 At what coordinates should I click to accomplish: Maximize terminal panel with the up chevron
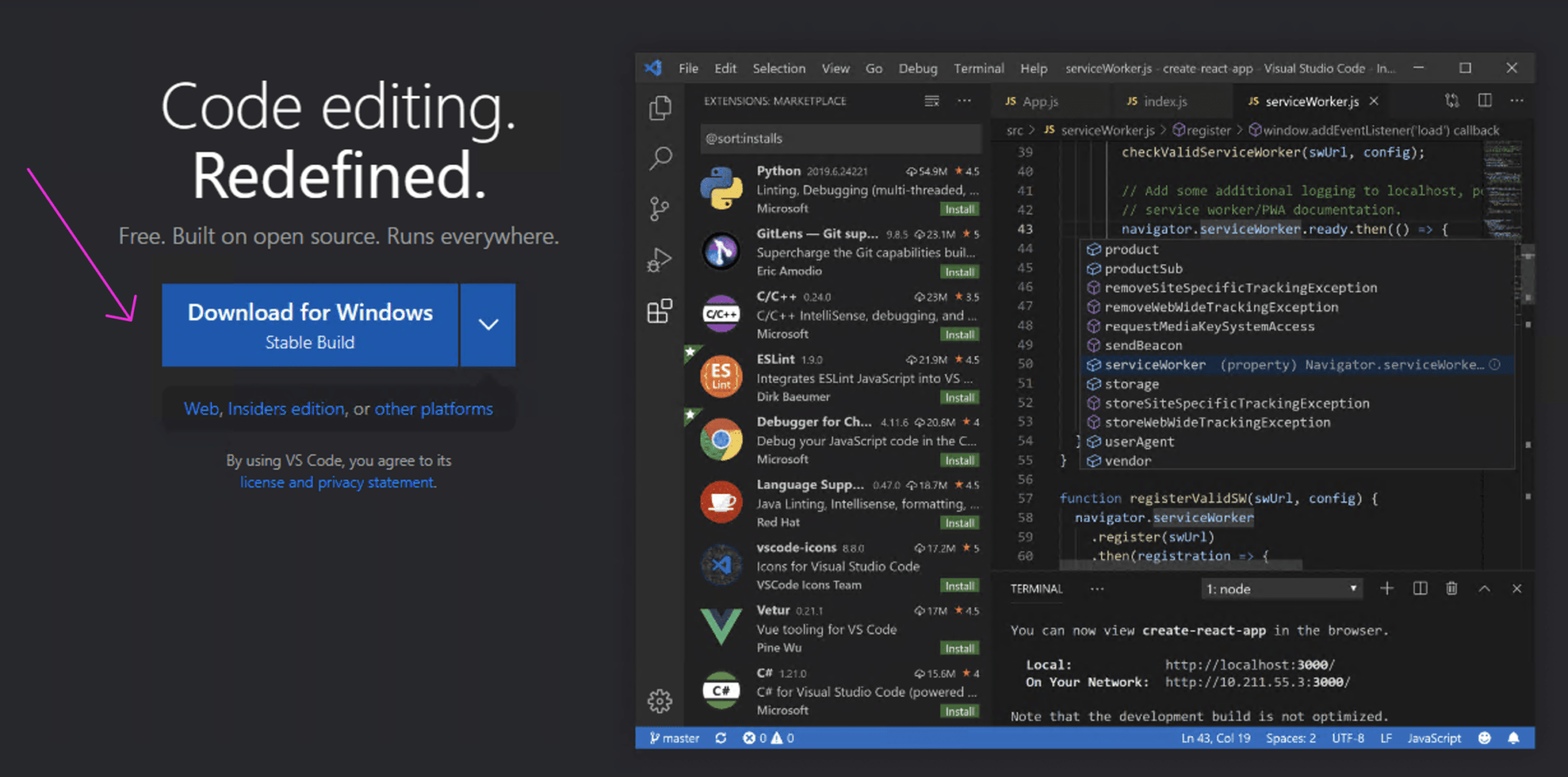pos(1484,589)
